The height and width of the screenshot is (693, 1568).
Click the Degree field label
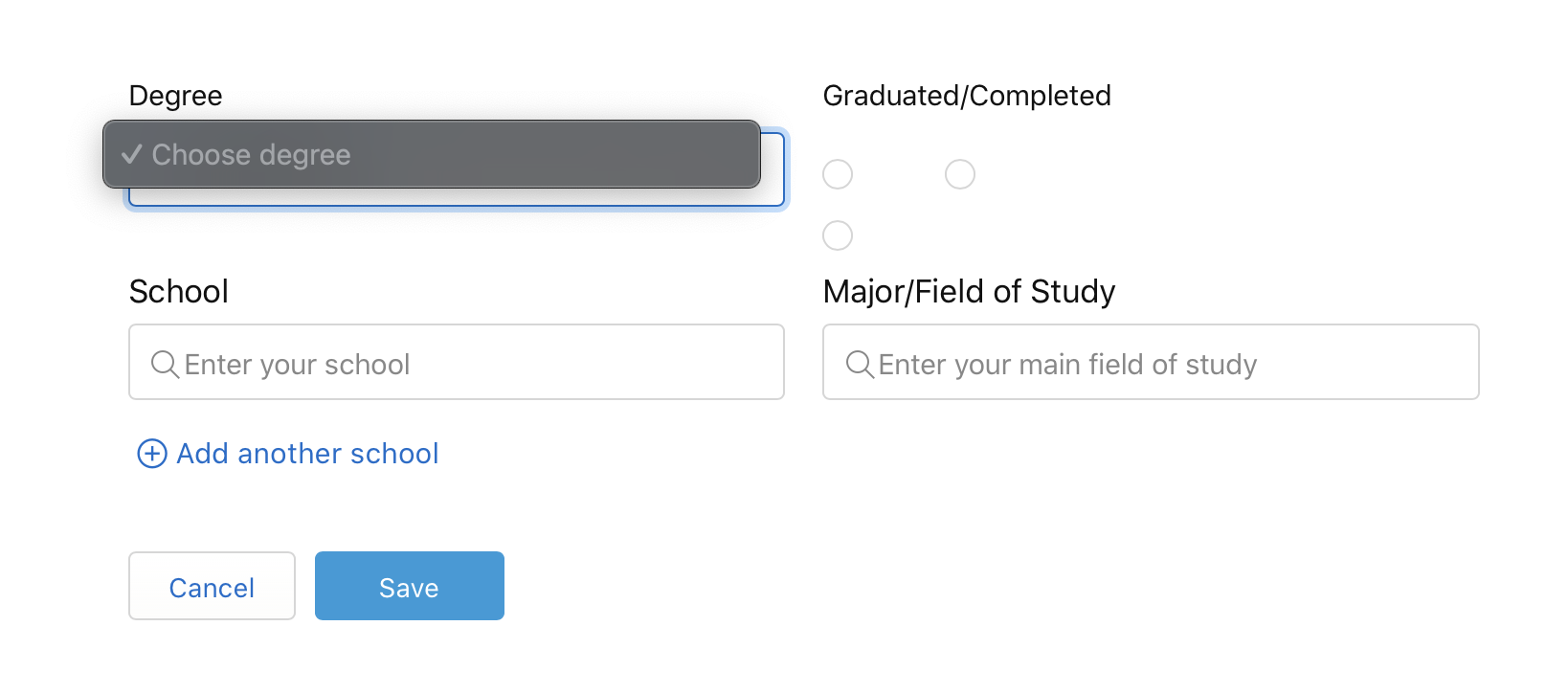(x=175, y=96)
